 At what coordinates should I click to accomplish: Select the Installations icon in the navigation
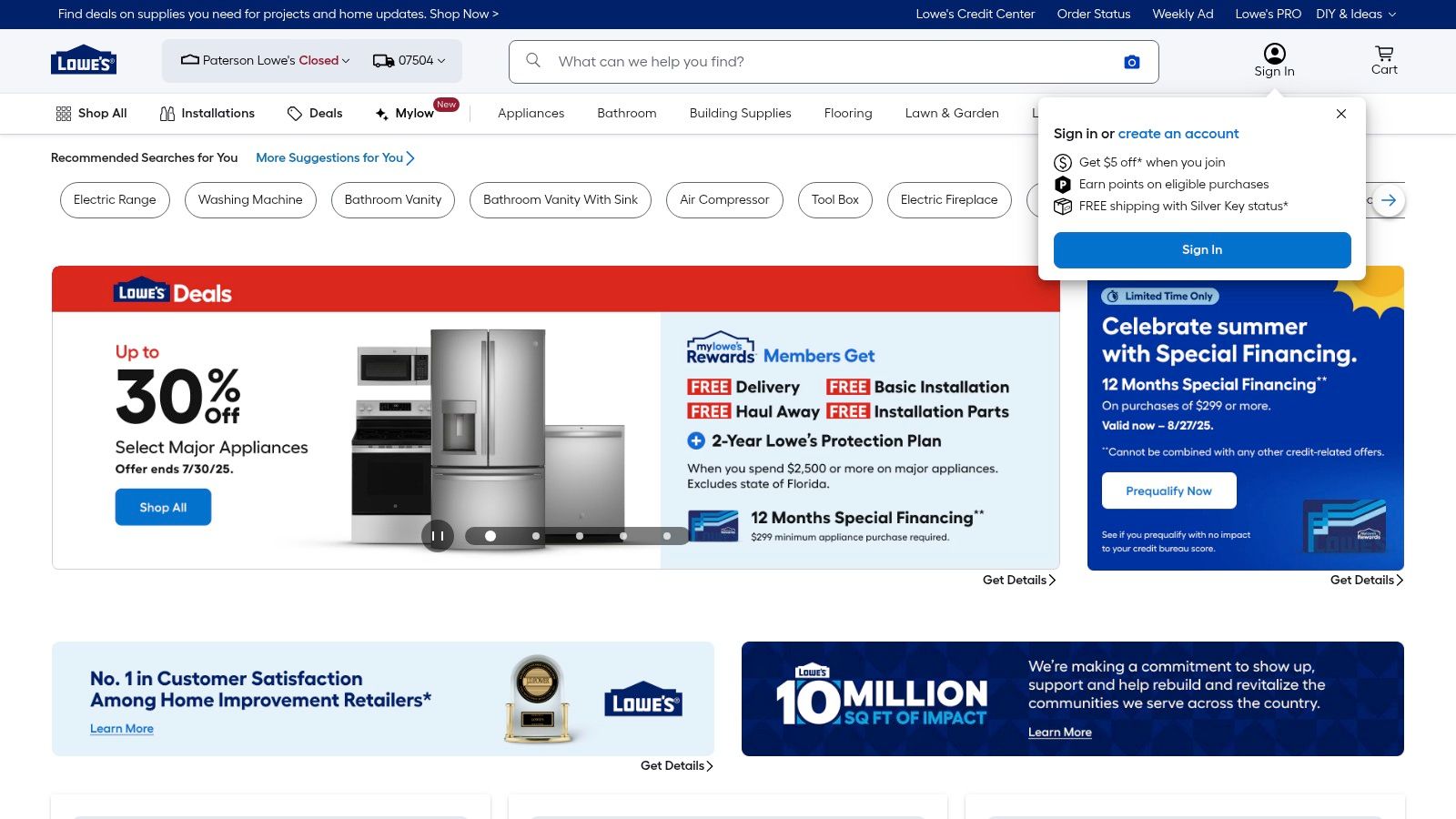coord(167,113)
